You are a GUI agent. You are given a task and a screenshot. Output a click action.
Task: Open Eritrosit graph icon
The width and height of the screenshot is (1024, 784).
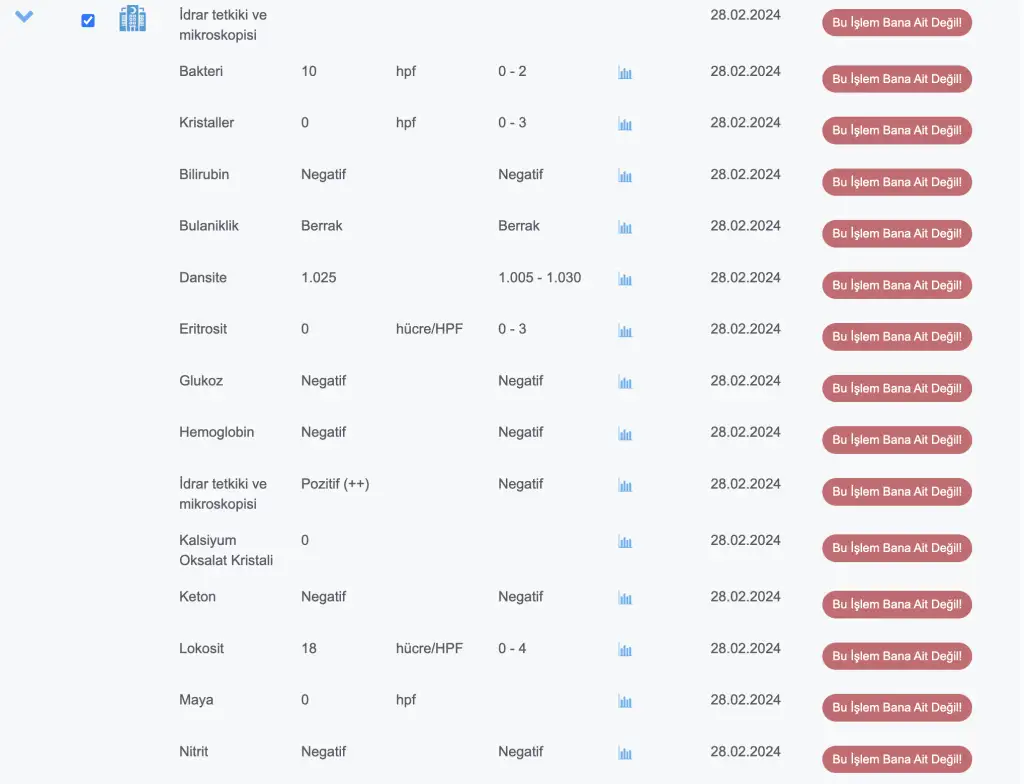(625, 330)
